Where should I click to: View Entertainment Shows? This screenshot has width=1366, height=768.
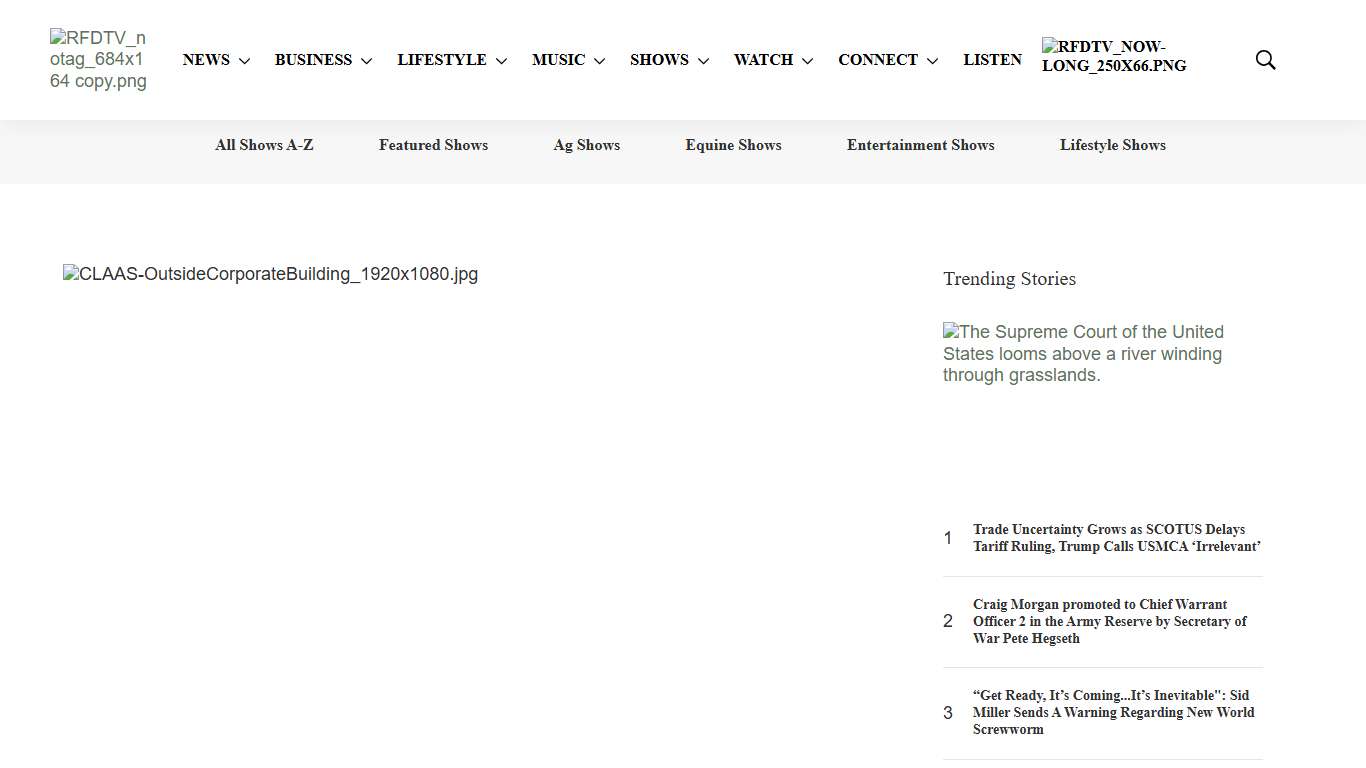click(920, 145)
